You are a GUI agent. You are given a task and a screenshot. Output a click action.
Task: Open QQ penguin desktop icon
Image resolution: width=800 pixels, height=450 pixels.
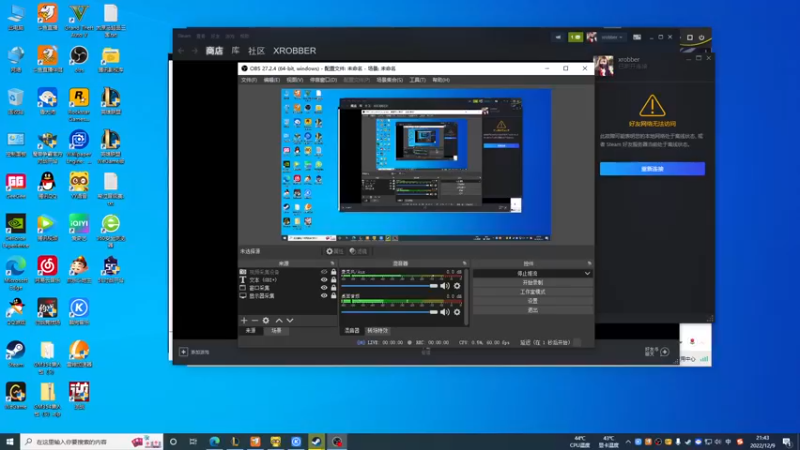[x=47, y=186]
